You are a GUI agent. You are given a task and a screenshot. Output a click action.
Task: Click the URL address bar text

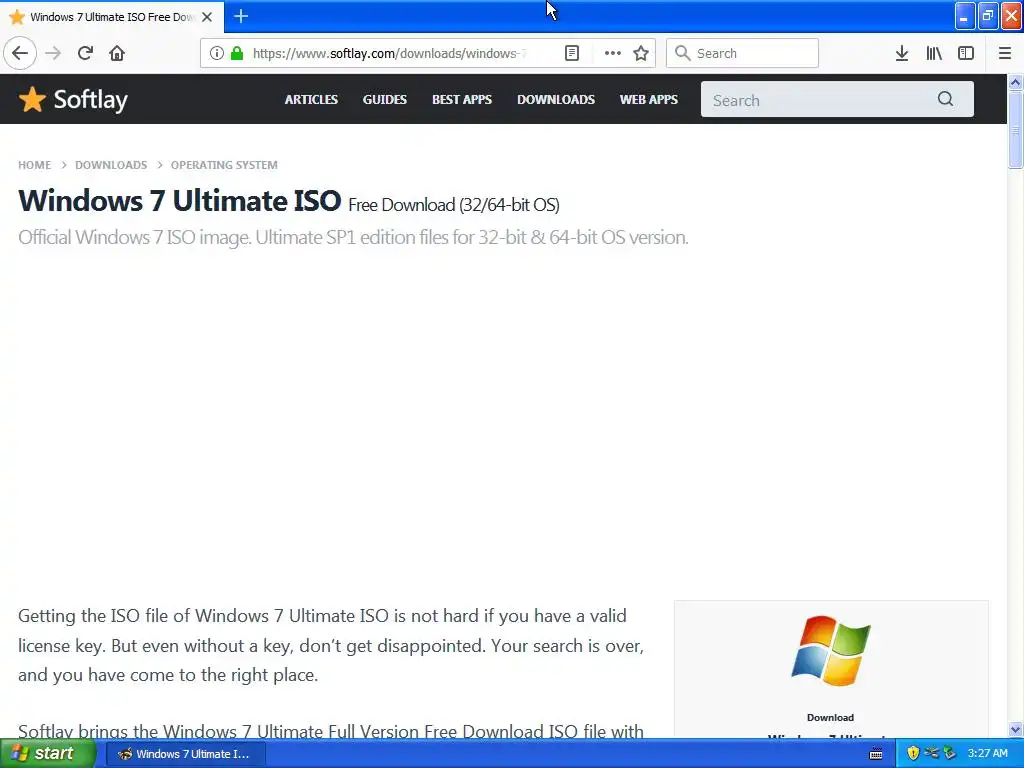click(389, 53)
